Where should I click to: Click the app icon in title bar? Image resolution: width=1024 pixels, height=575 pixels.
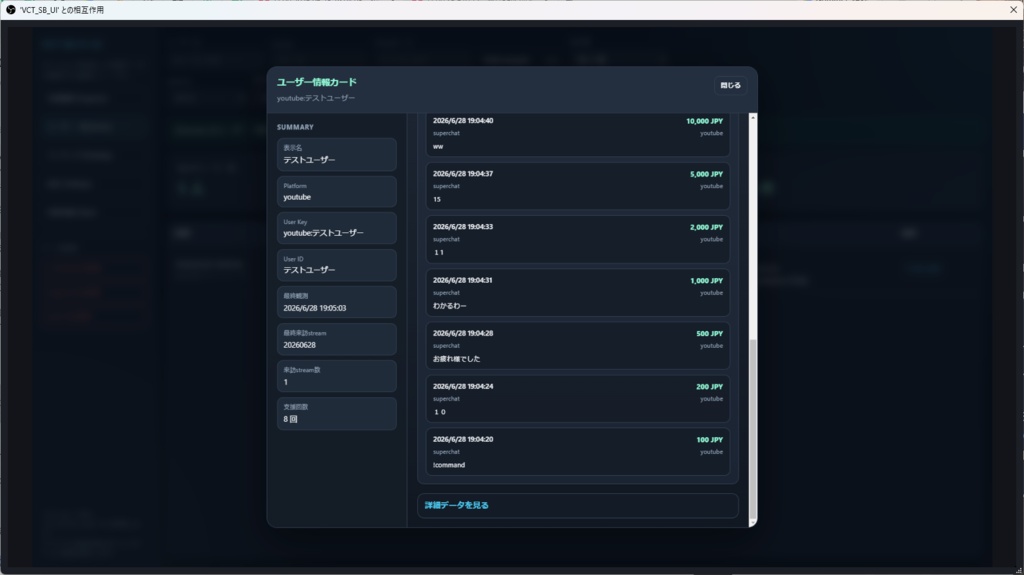tap(10, 10)
